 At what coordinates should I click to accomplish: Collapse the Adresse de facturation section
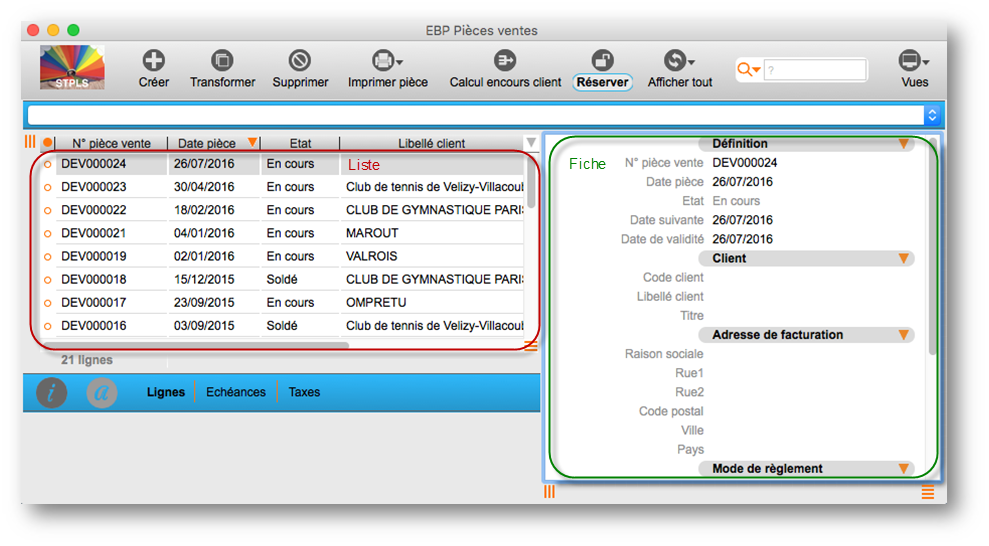(x=904, y=335)
